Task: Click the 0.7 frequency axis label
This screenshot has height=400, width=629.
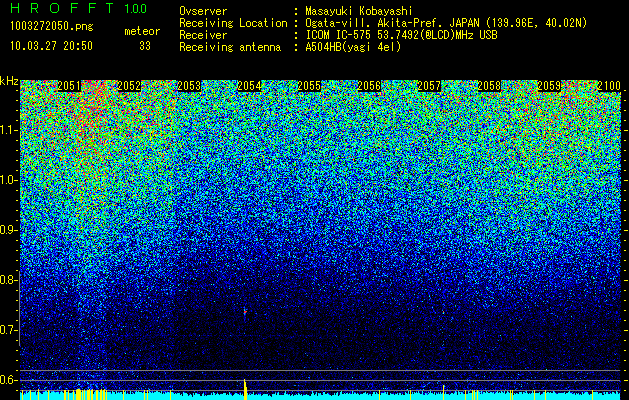Action: [7, 330]
